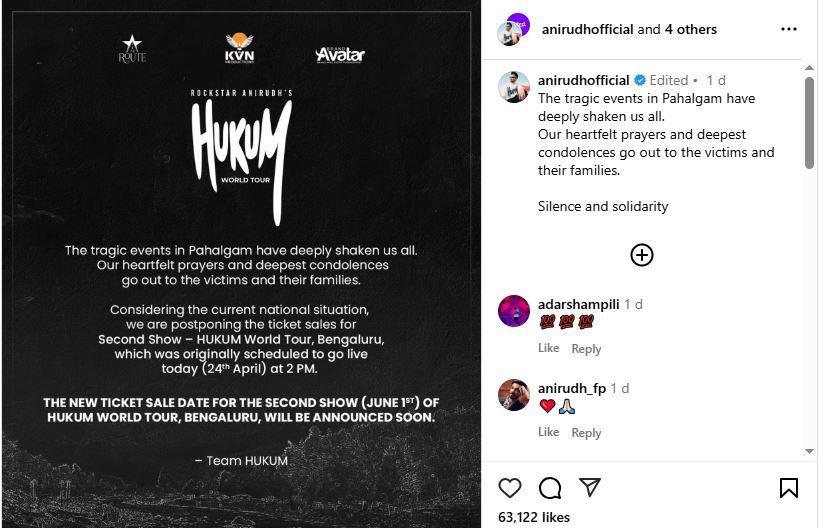Like anirudh_fp's comment
This screenshot has width=828, height=528.
[x=548, y=432]
